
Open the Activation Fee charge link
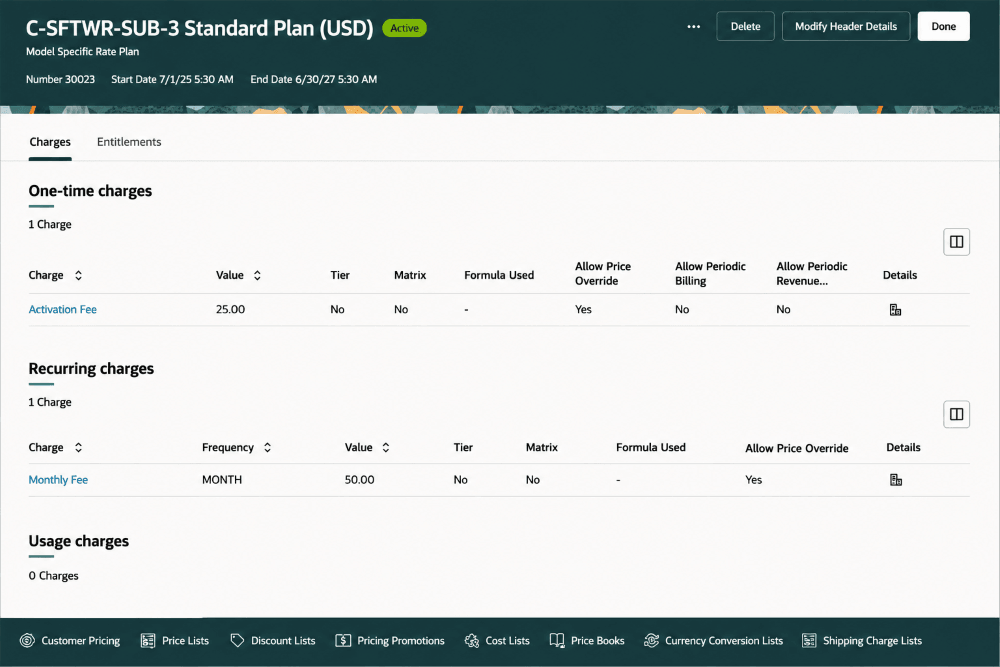tap(62, 309)
